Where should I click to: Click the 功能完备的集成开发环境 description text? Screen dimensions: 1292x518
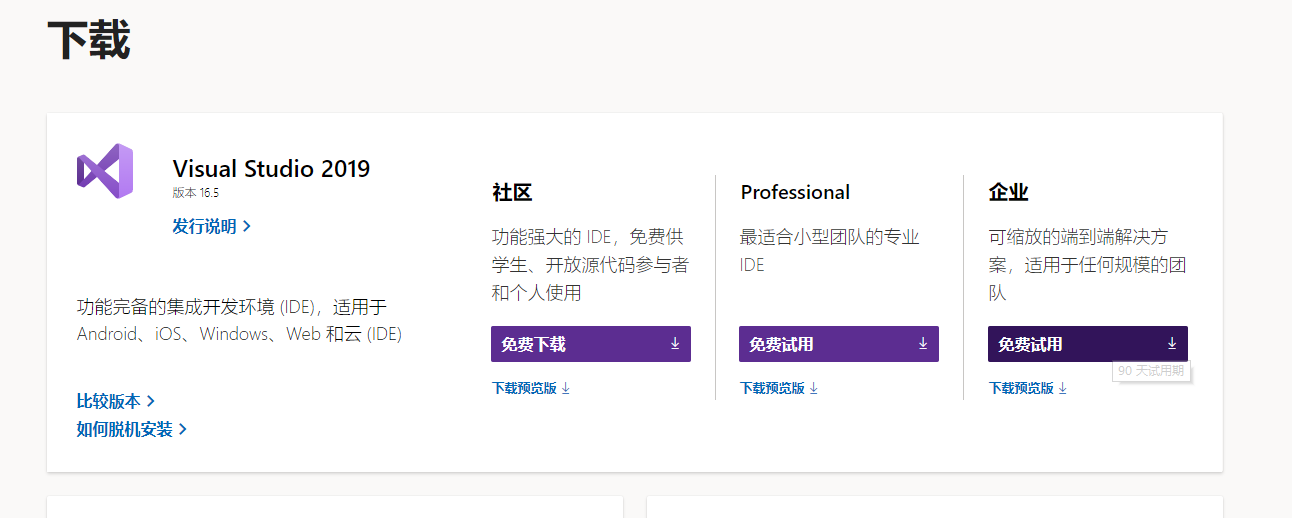coord(239,320)
